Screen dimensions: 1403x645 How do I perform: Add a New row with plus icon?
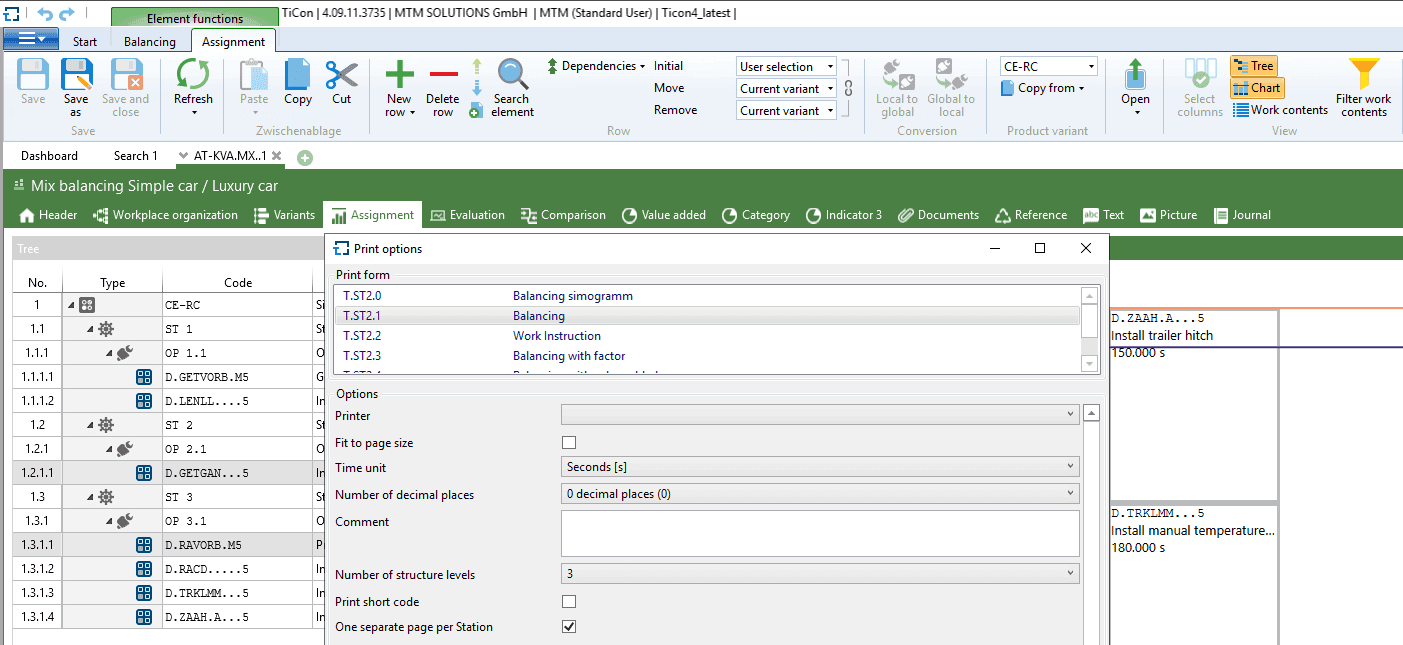coord(399,76)
